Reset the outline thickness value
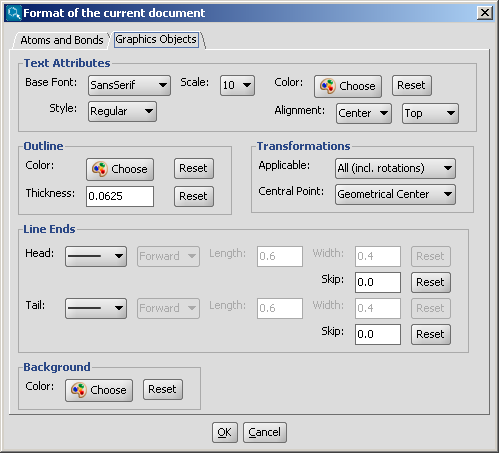Viewport: 499px width, 453px height. tap(194, 196)
